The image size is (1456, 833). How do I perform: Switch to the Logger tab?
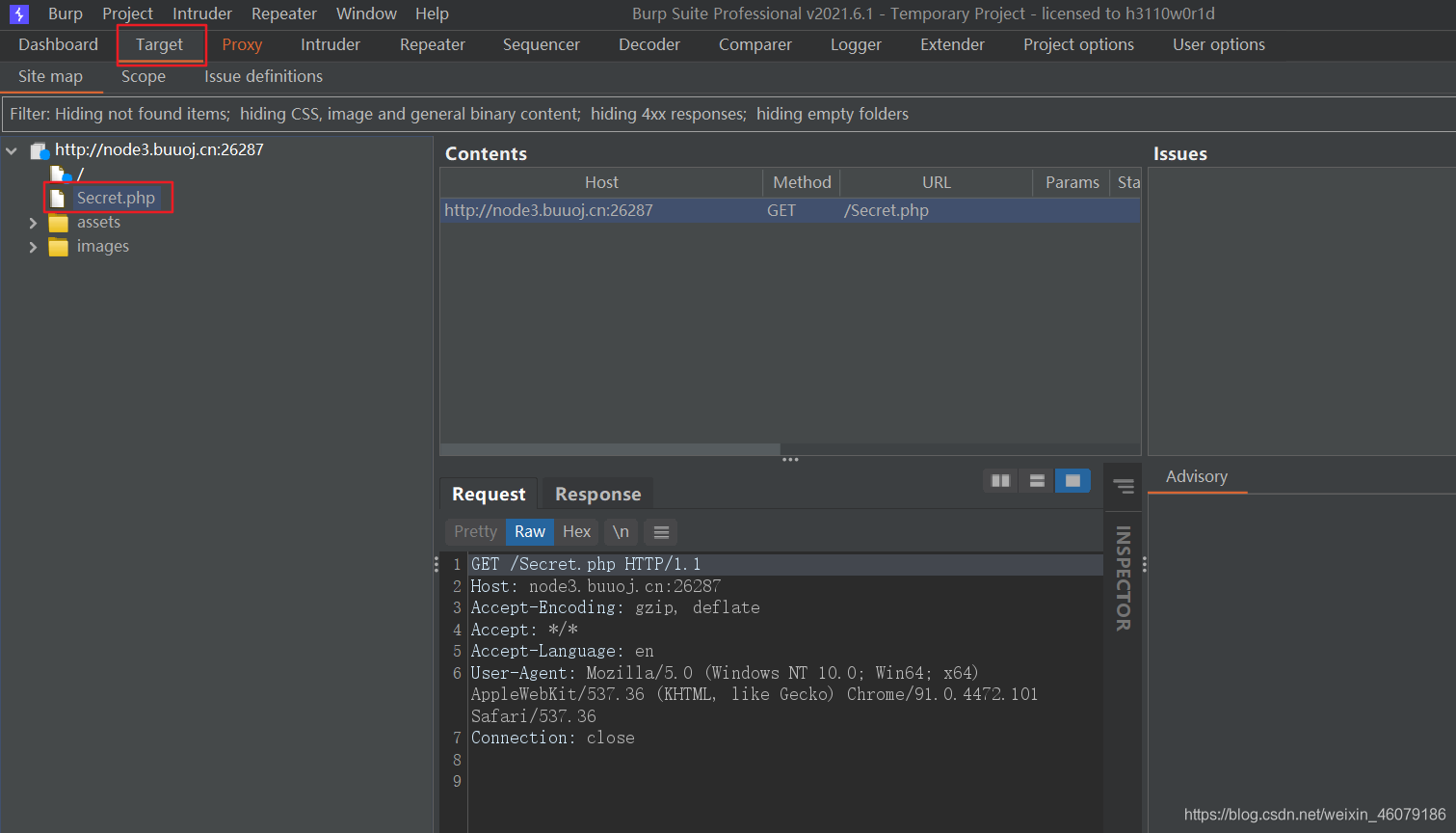click(x=856, y=44)
